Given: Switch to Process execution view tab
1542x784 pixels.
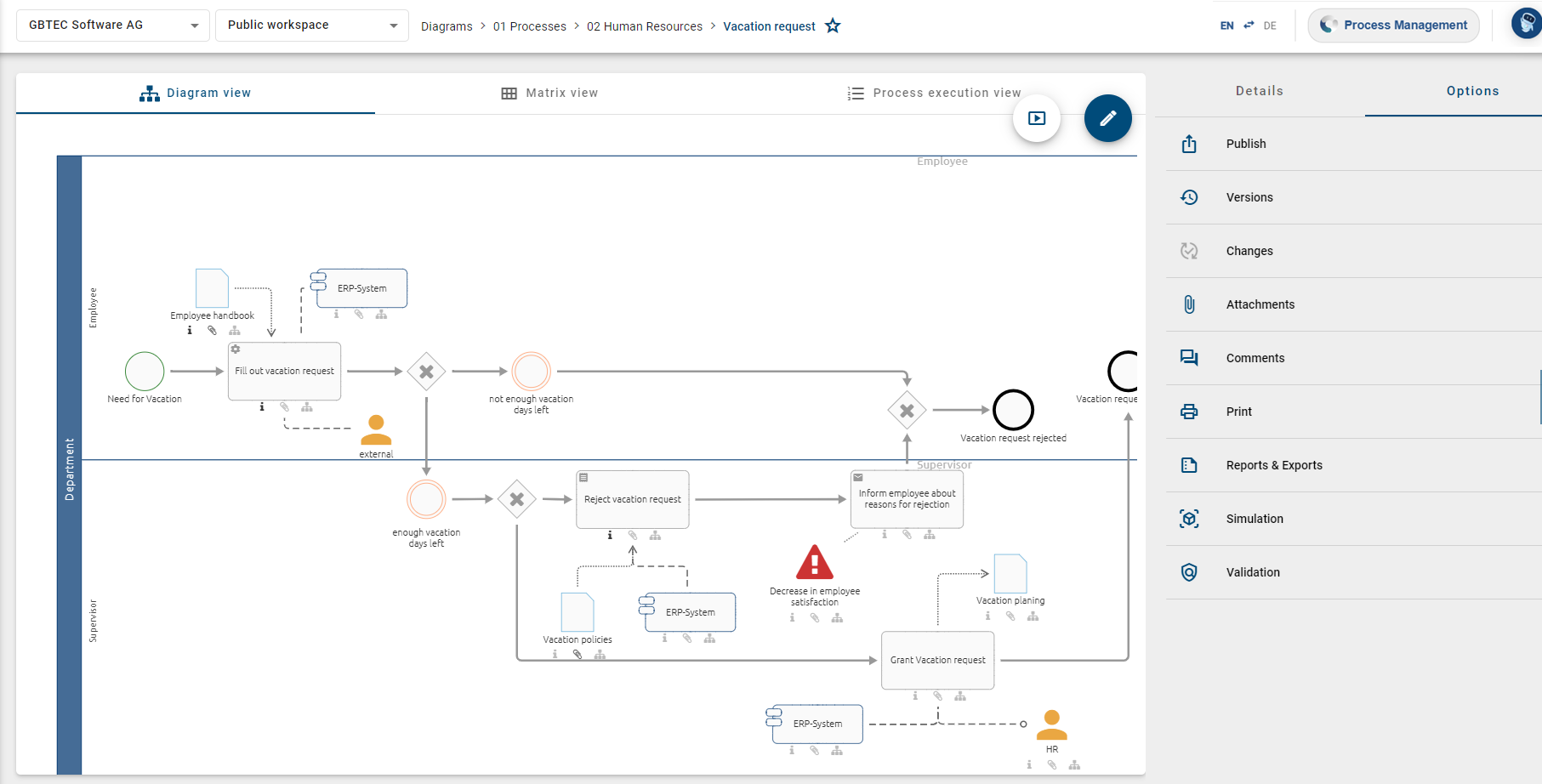Looking at the screenshot, I should tap(934, 94).
